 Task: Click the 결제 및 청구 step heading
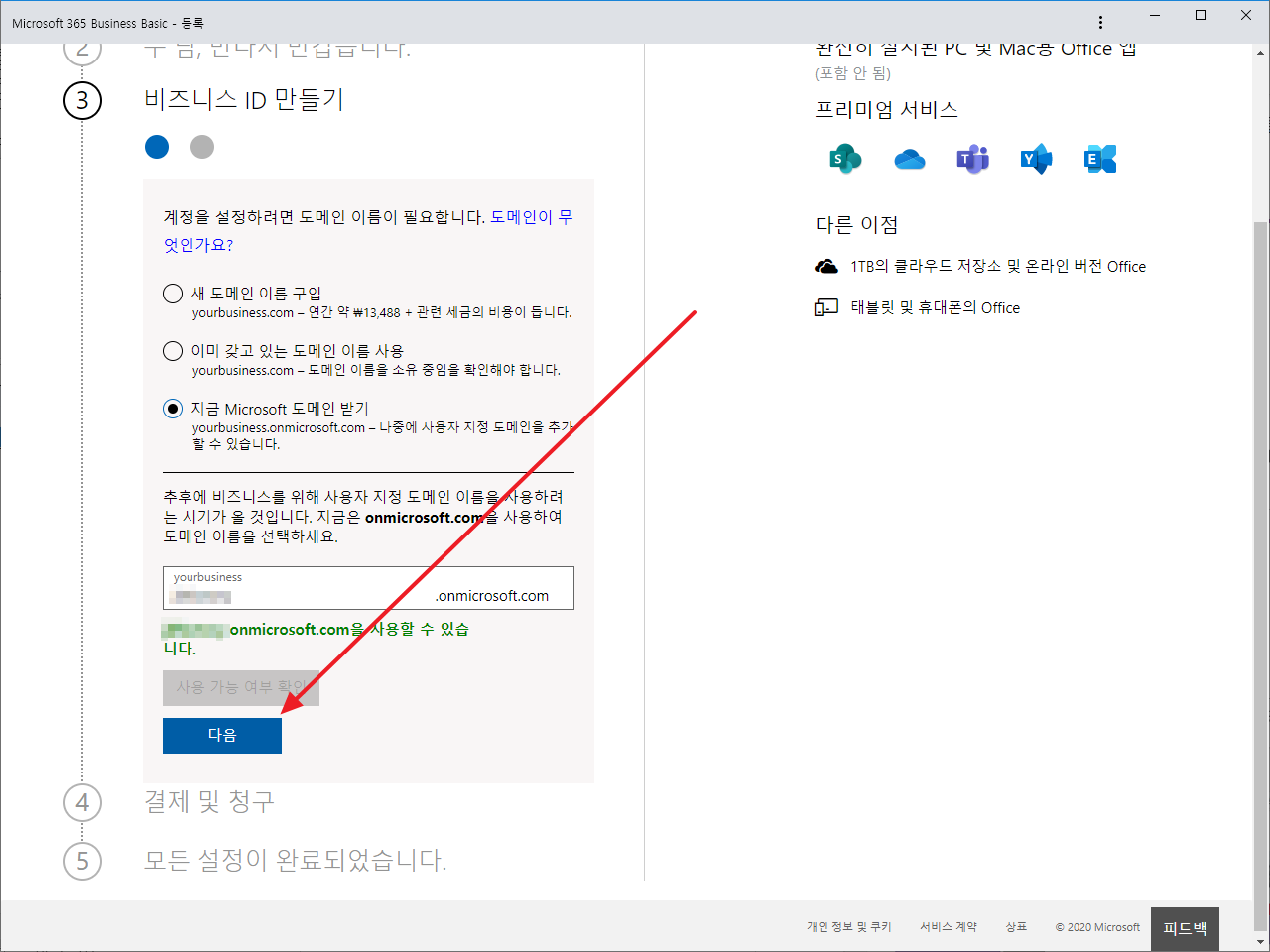pyautogui.click(x=209, y=801)
